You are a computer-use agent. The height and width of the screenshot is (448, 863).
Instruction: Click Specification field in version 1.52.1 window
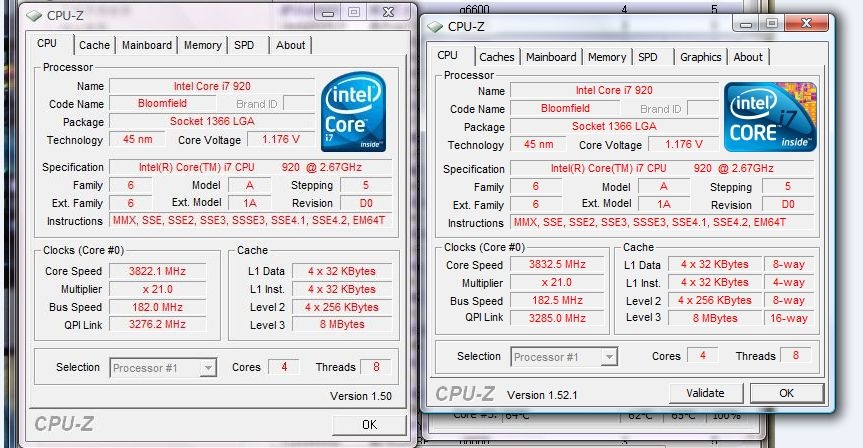[x=662, y=168]
